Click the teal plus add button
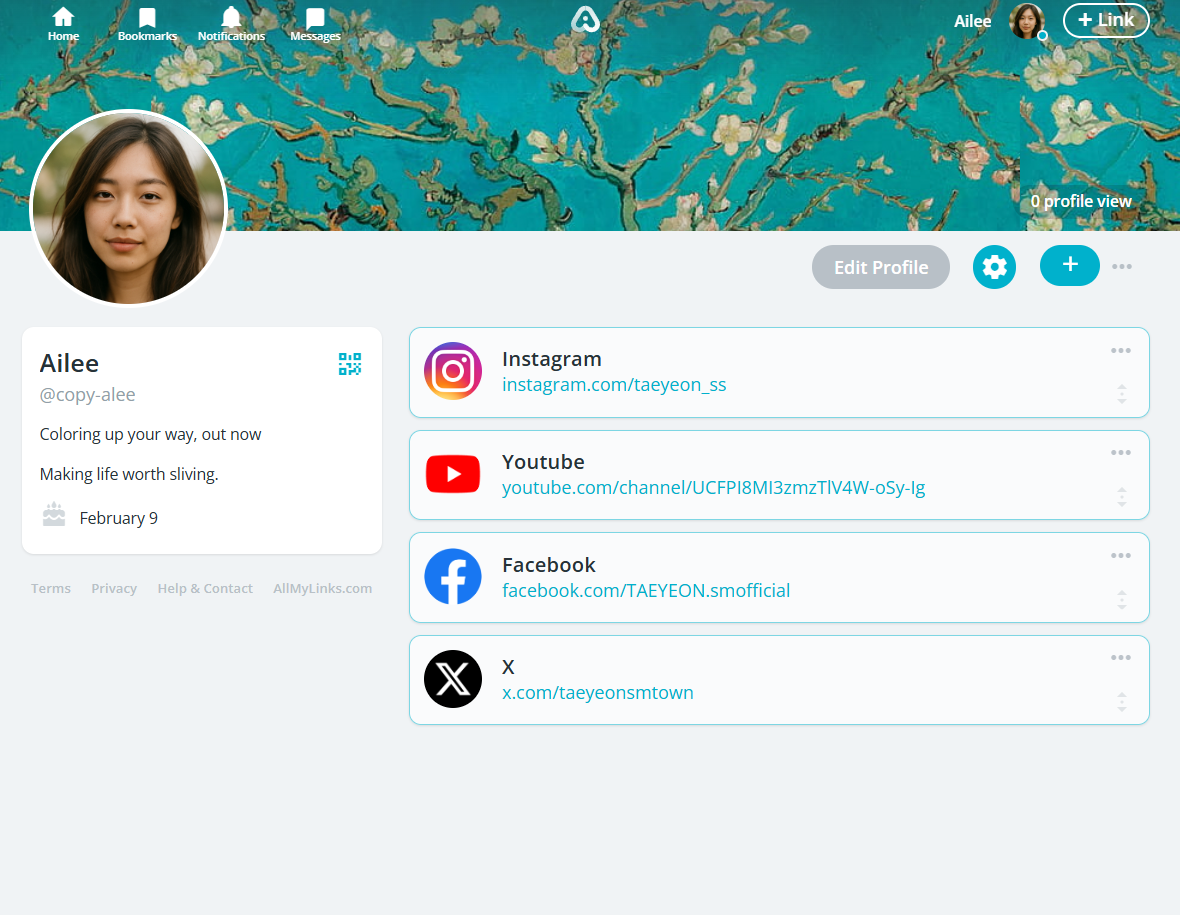This screenshot has width=1180, height=915. point(1069,266)
